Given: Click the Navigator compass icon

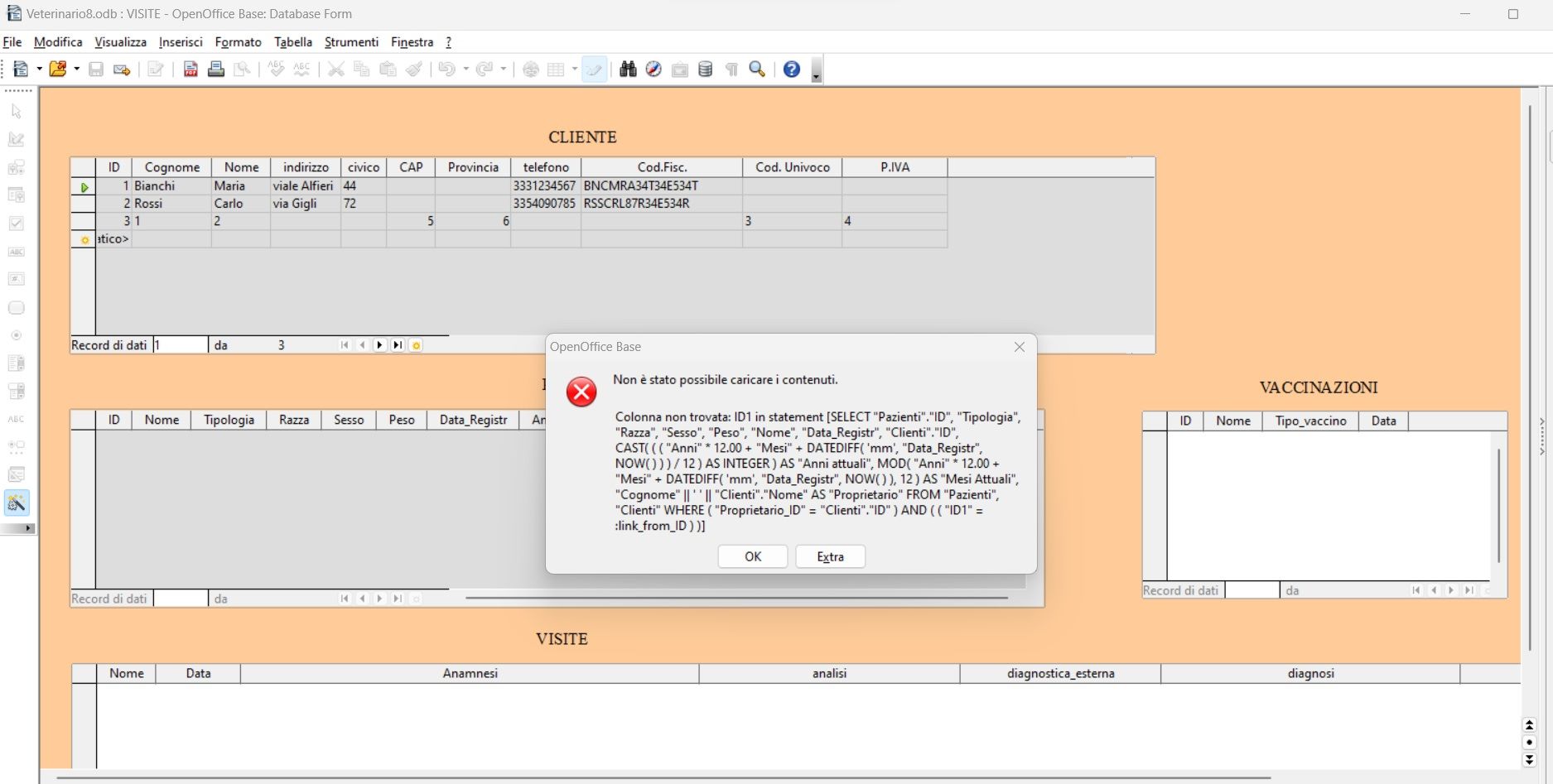Looking at the screenshot, I should tap(654, 70).
